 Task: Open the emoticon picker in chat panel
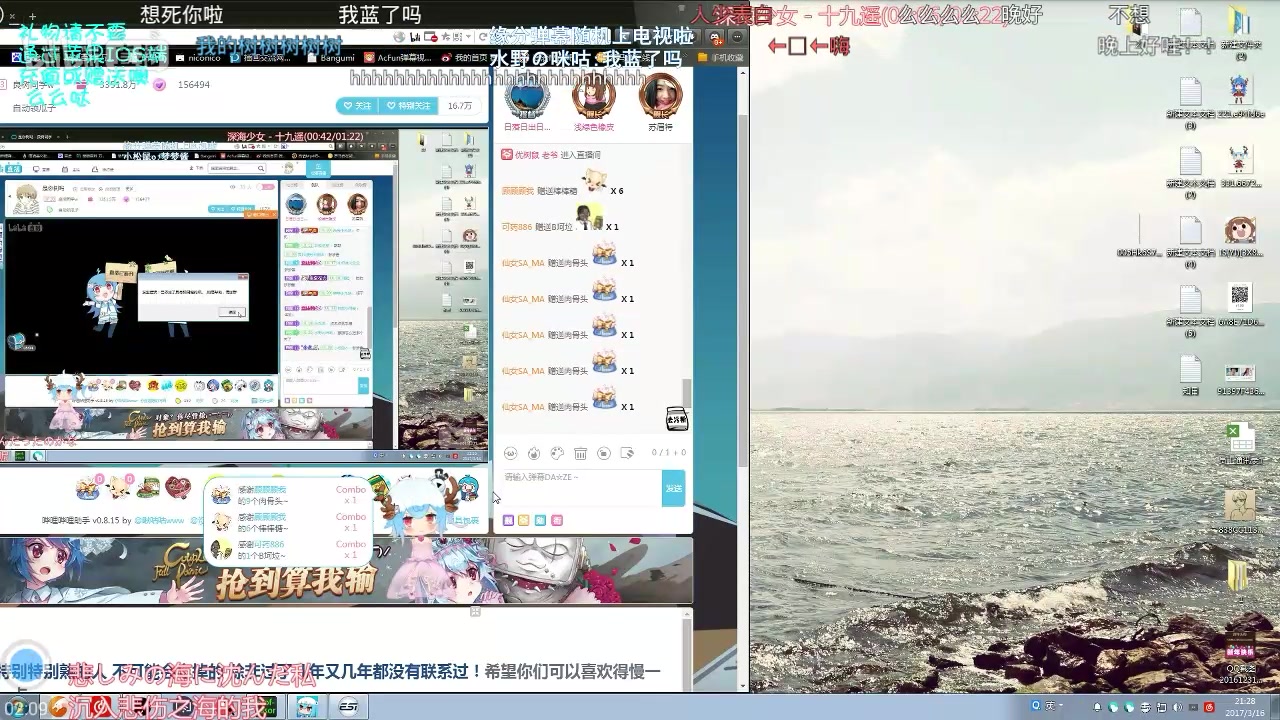point(510,454)
